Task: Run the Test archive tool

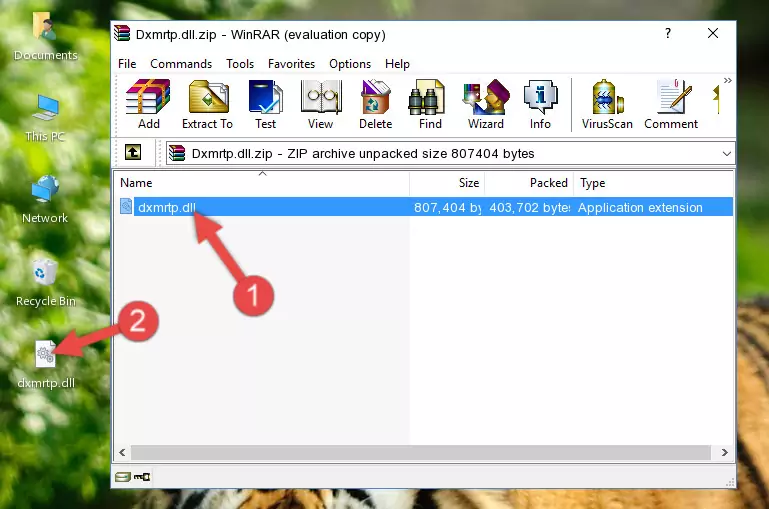Action: 265,104
